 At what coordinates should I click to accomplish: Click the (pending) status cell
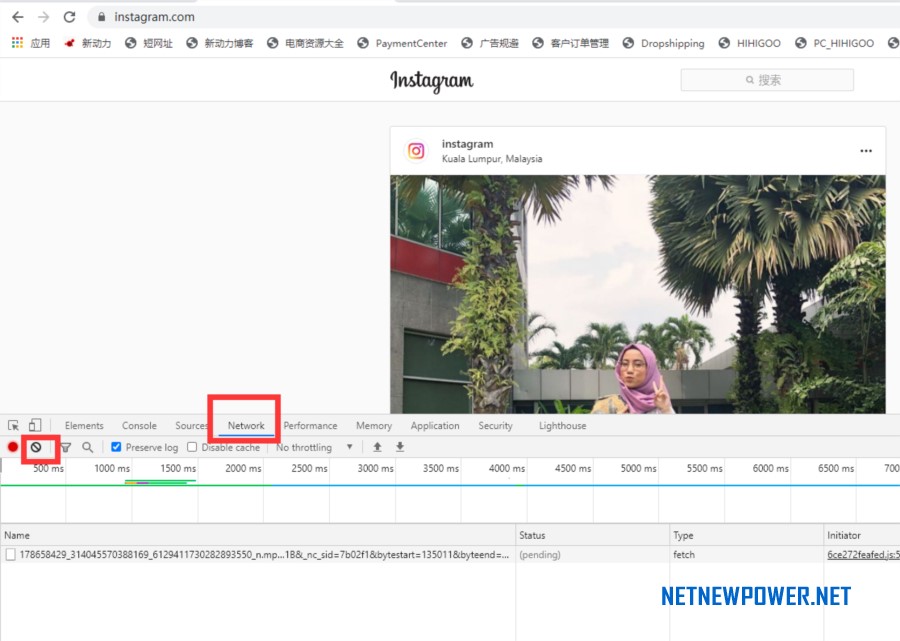[540, 554]
